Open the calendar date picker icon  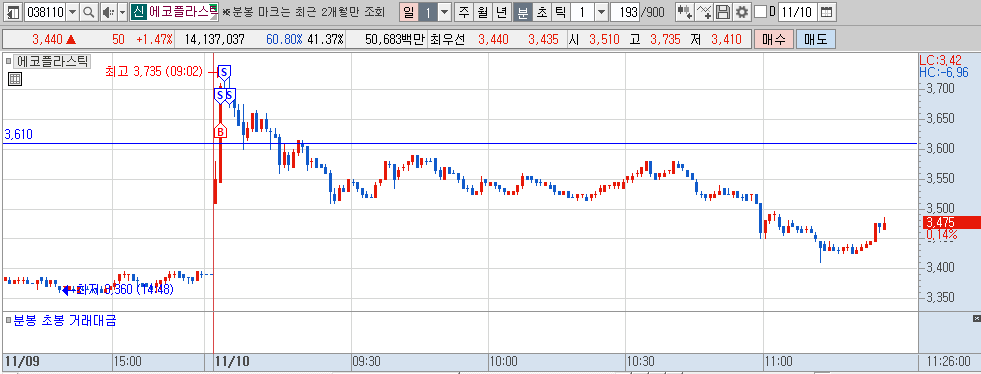tap(826, 12)
